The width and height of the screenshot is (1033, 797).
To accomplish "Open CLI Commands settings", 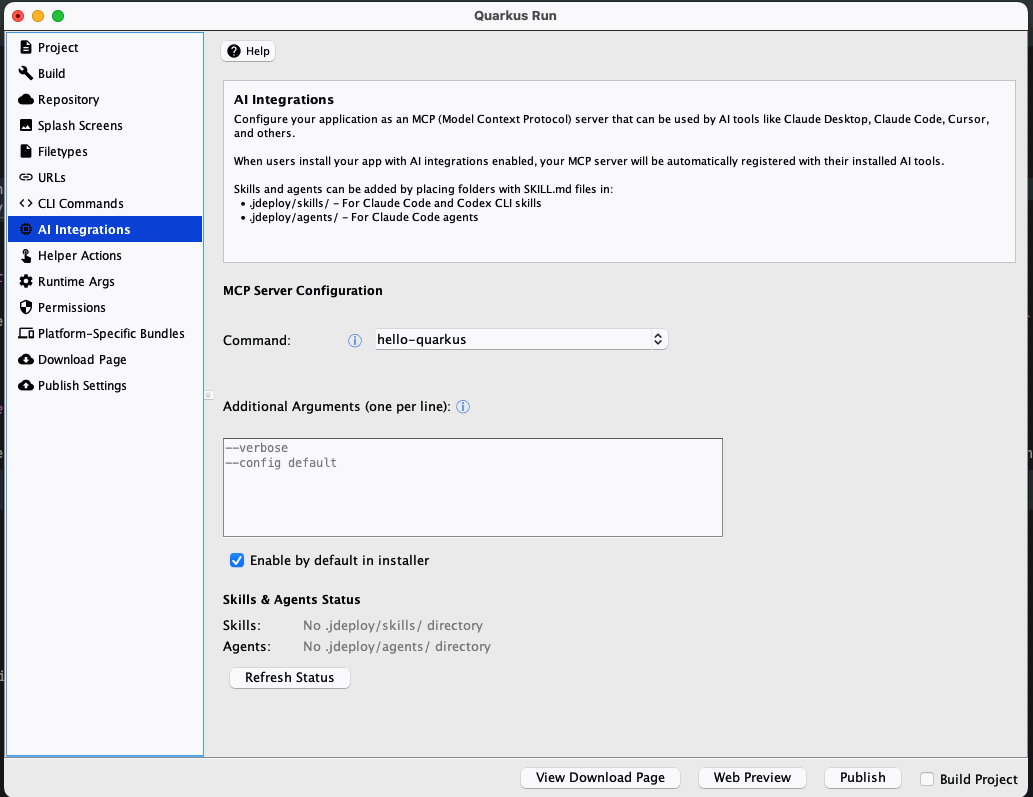I will tap(105, 204).
